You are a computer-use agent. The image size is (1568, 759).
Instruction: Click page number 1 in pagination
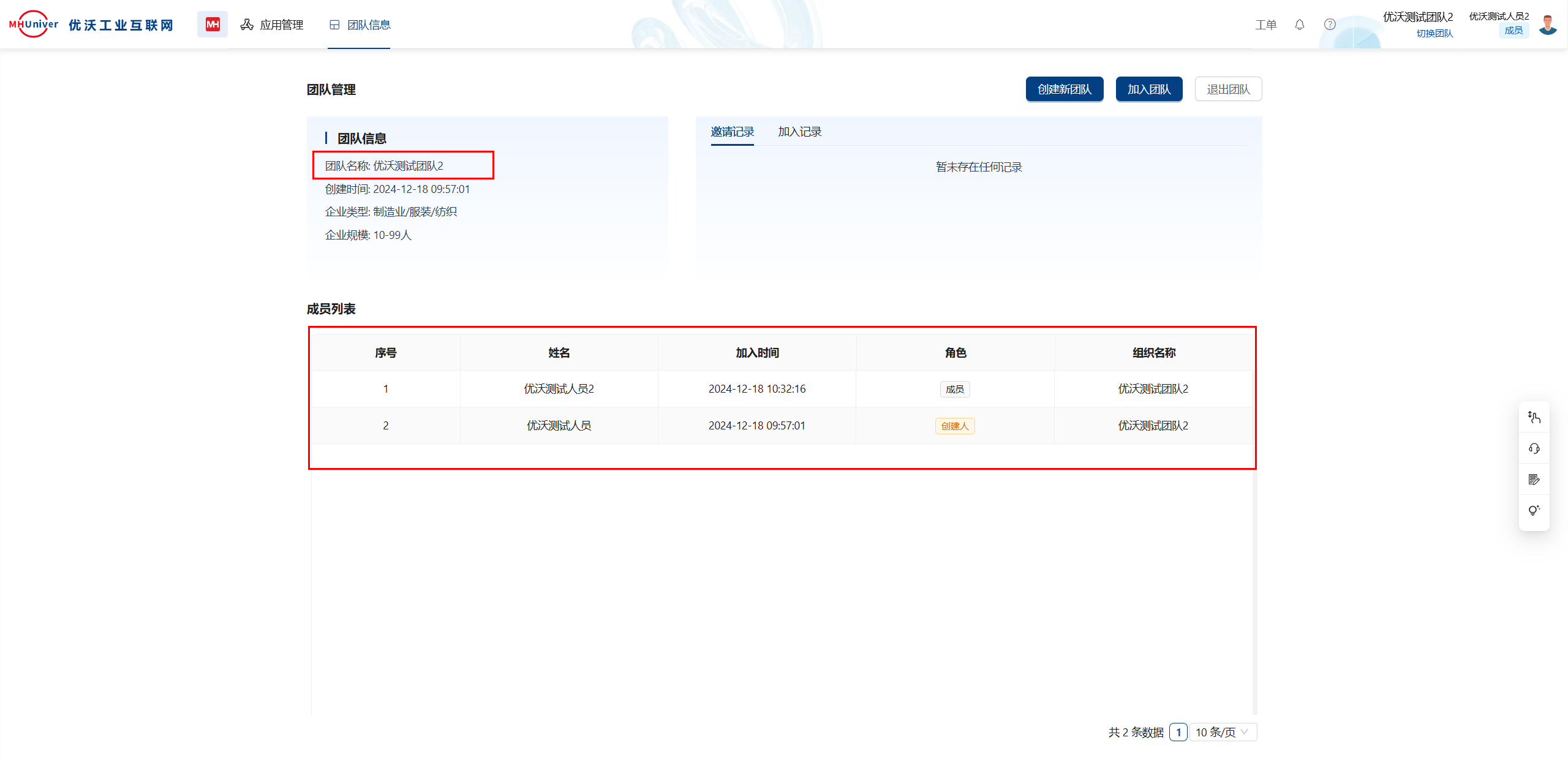1178,732
